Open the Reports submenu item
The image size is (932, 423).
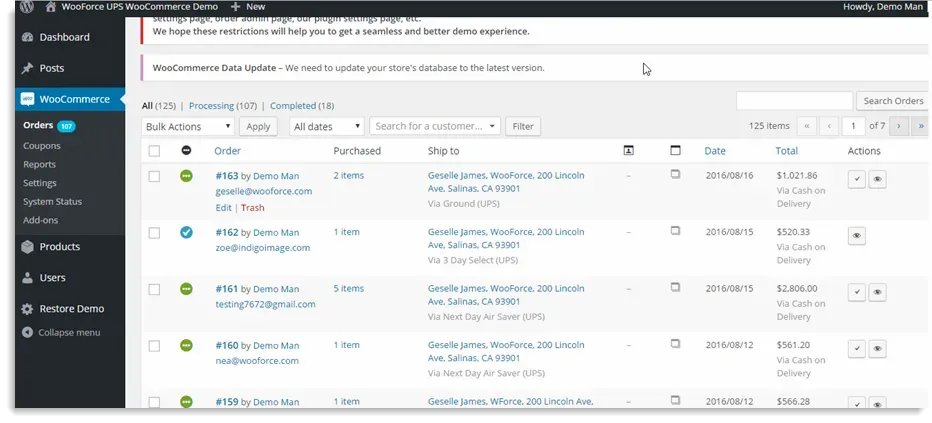click(39, 165)
